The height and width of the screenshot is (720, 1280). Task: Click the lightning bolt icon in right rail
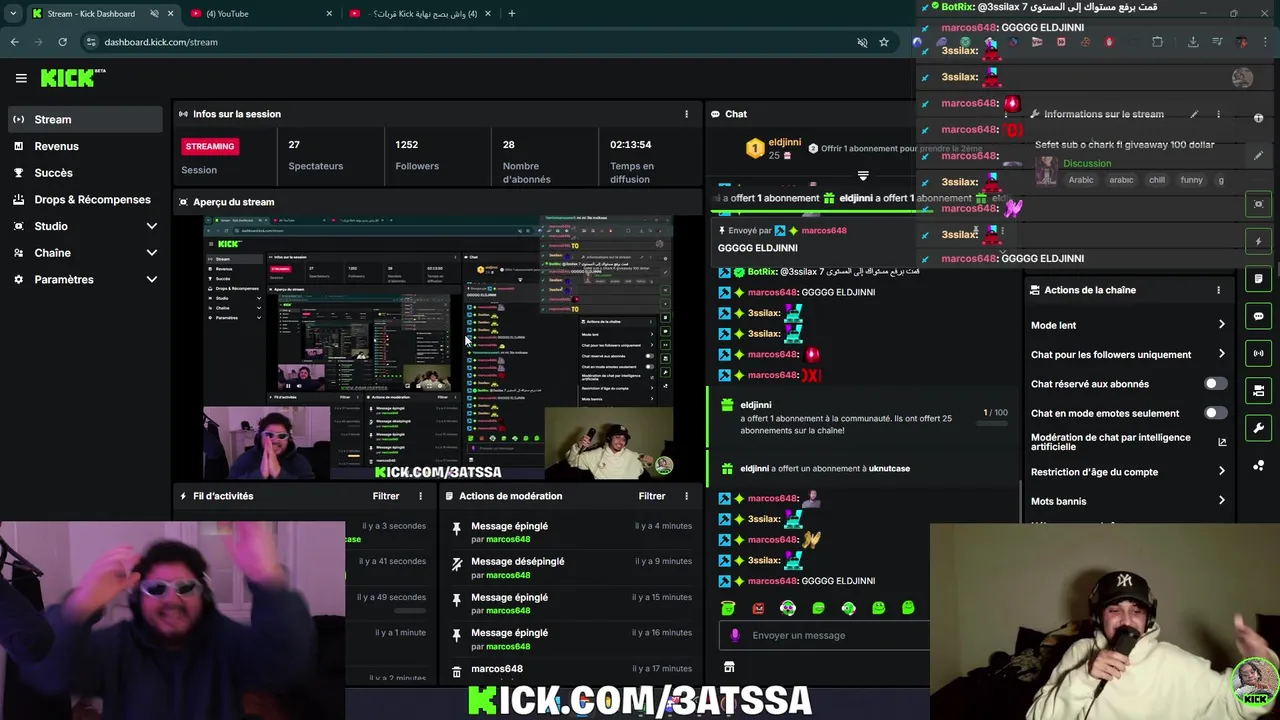[x=1258, y=241]
